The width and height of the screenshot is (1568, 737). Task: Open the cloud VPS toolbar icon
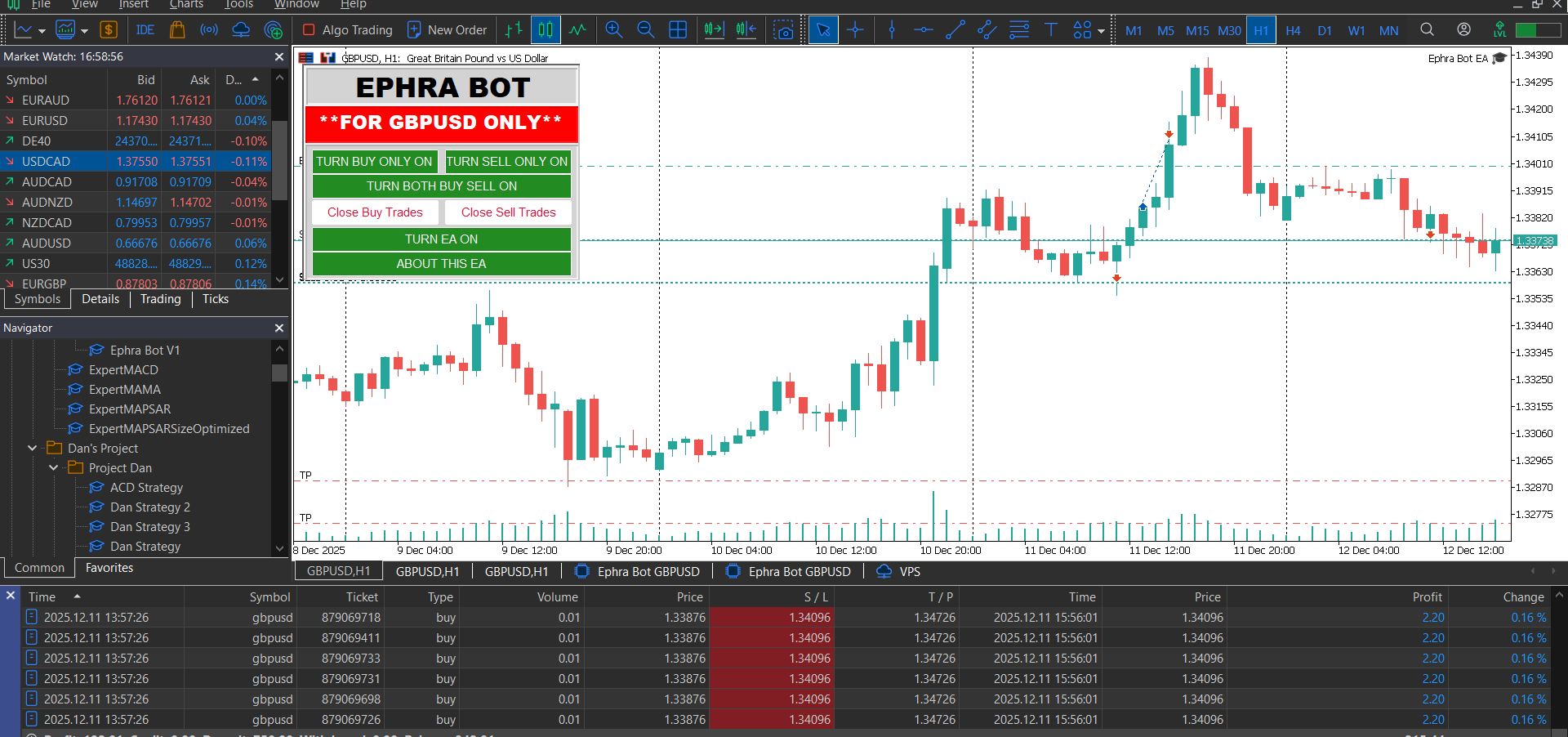point(241,30)
